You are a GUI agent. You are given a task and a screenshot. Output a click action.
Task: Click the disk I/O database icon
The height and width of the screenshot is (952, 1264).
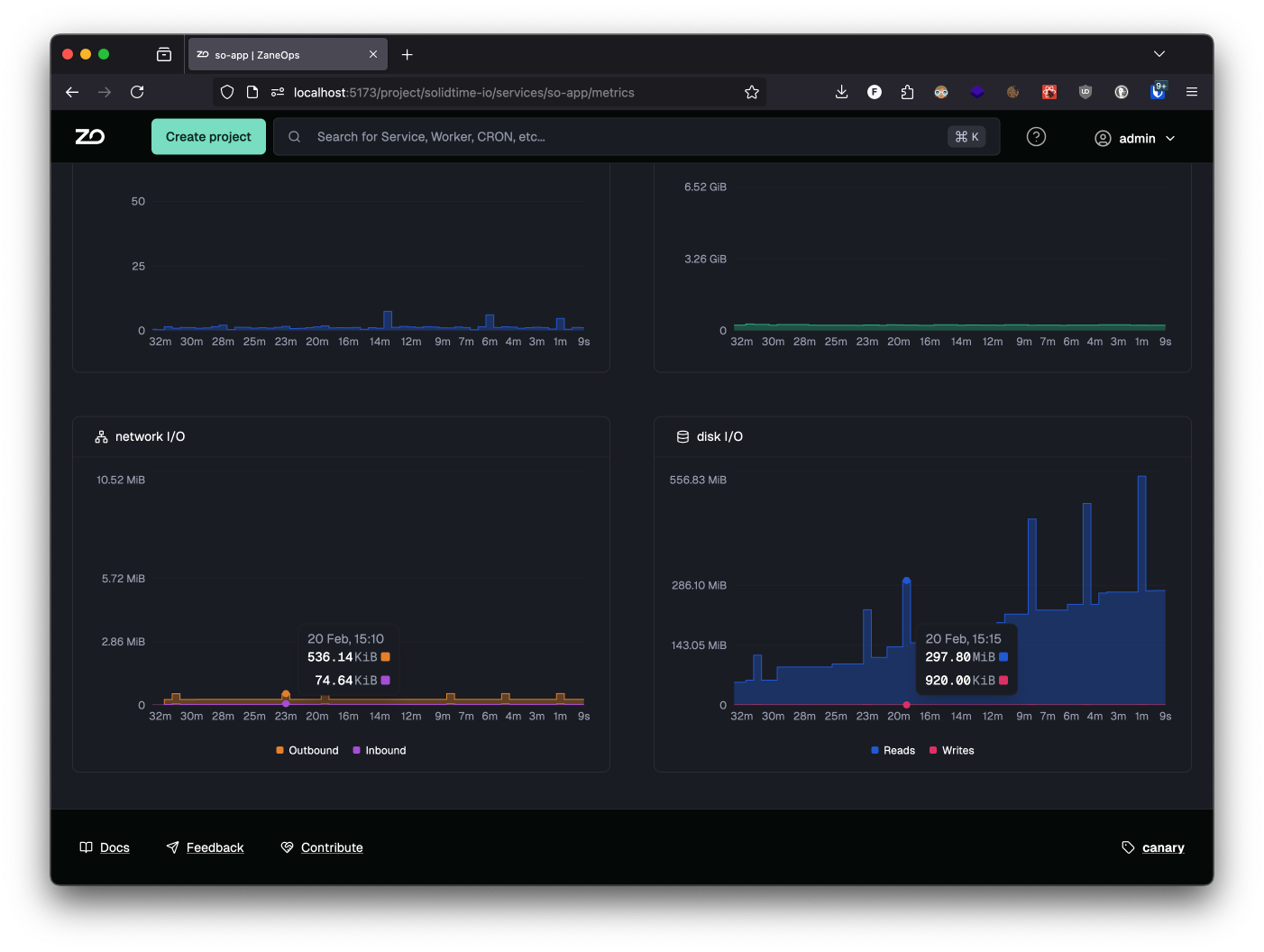tap(682, 436)
